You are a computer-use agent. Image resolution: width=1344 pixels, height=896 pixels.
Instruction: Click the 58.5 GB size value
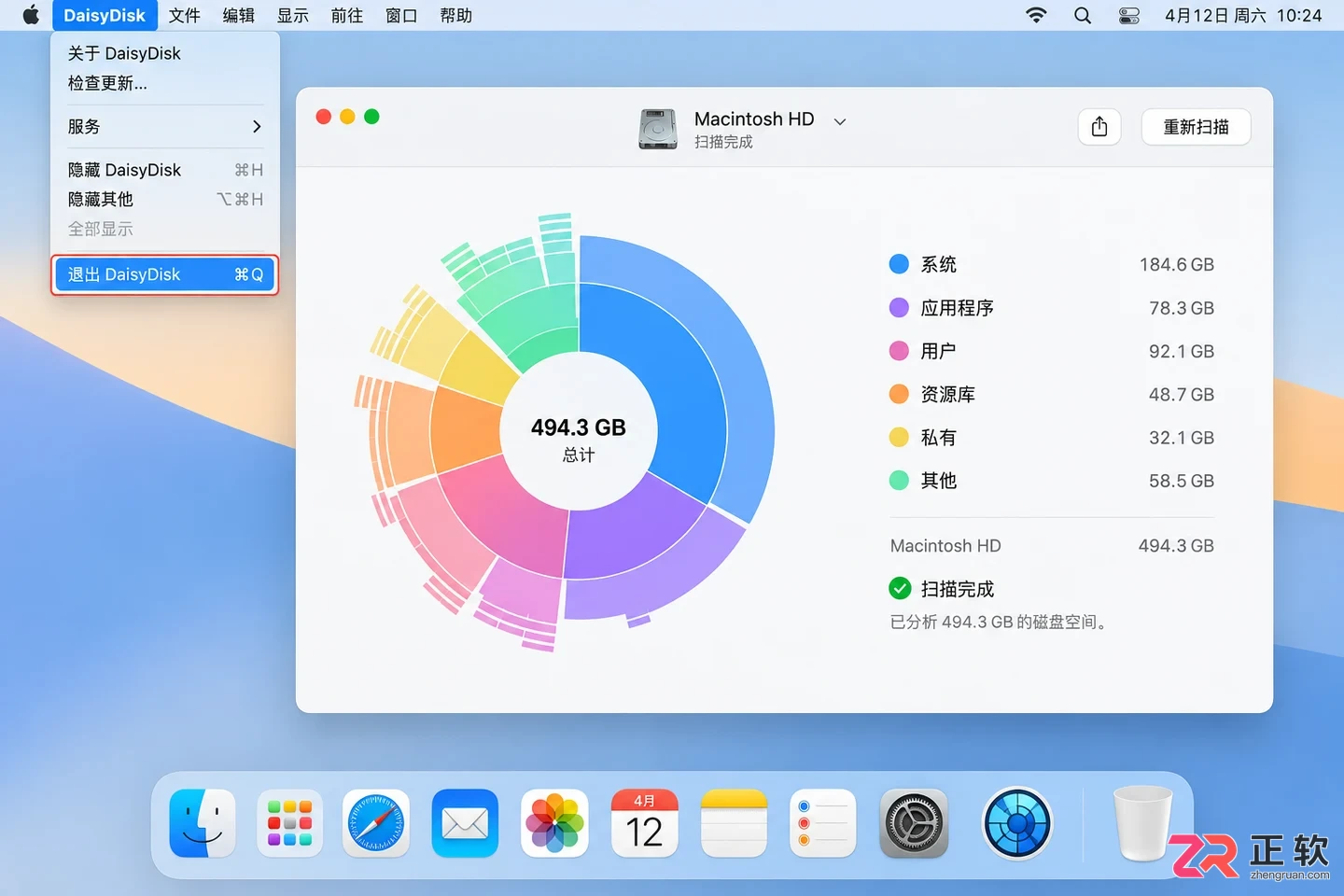coord(1181,481)
